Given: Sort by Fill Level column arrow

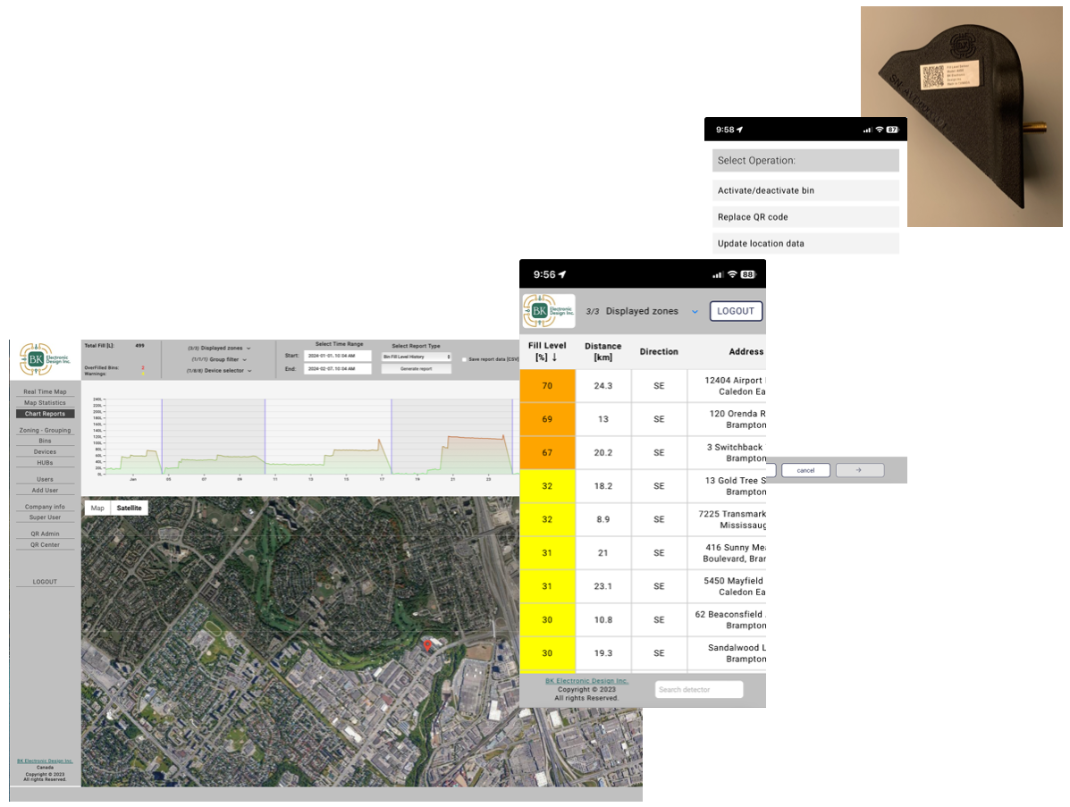Looking at the screenshot, I should 555,357.
